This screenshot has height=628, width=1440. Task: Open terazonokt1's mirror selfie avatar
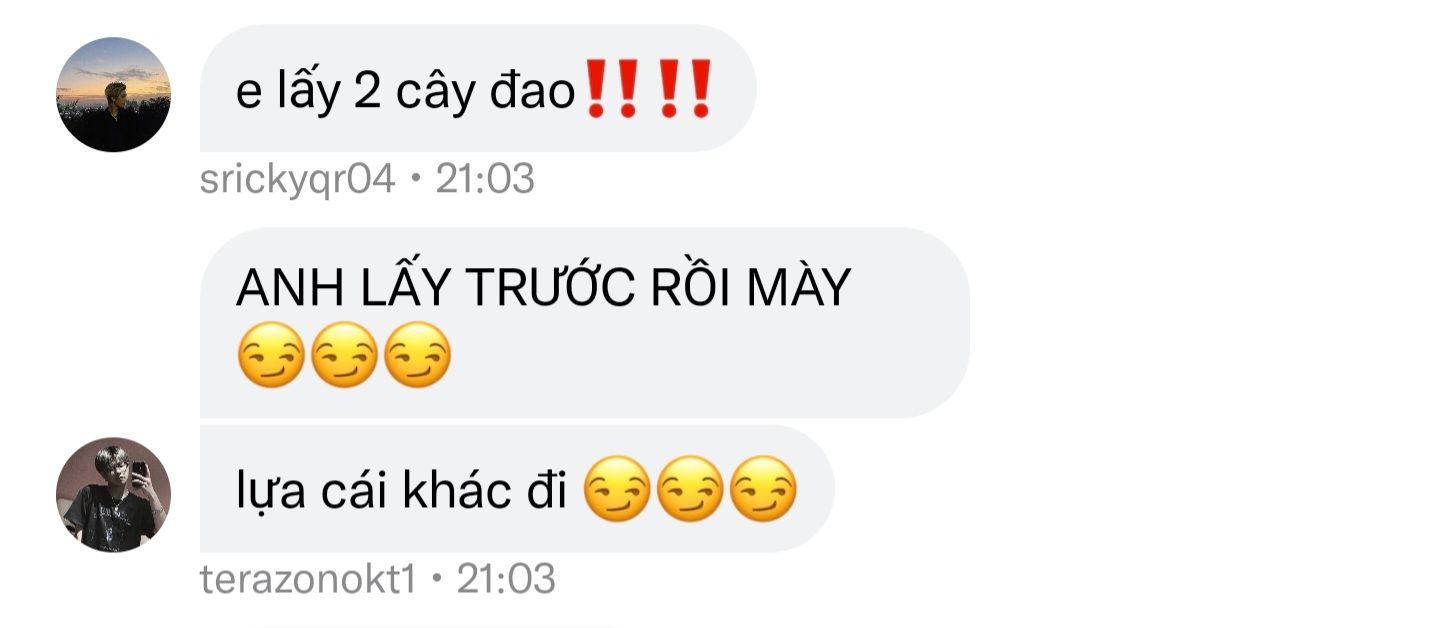pos(113,494)
